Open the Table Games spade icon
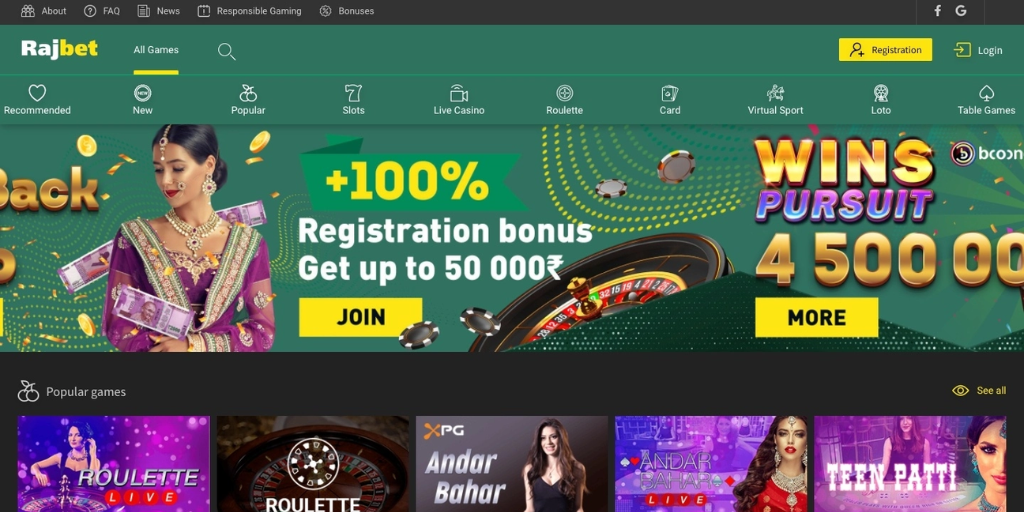The height and width of the screenshot is (512, 1024). [986, 93]
